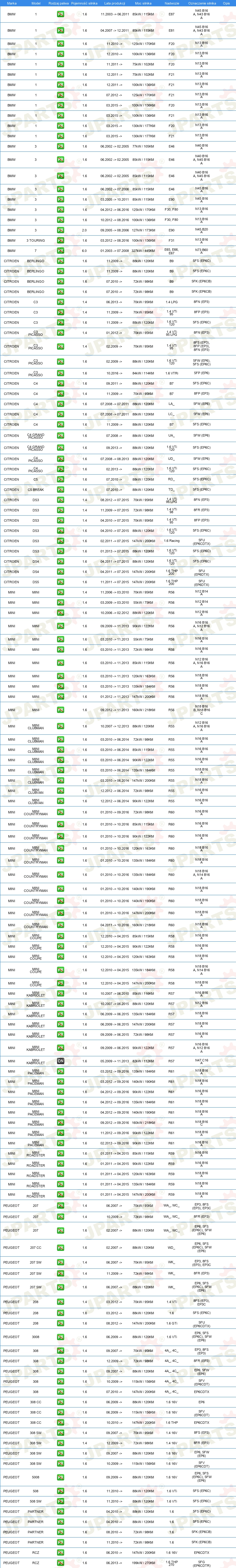Click the fuel icon in DS3 1.6 Racing row

(x=61, y=541)
